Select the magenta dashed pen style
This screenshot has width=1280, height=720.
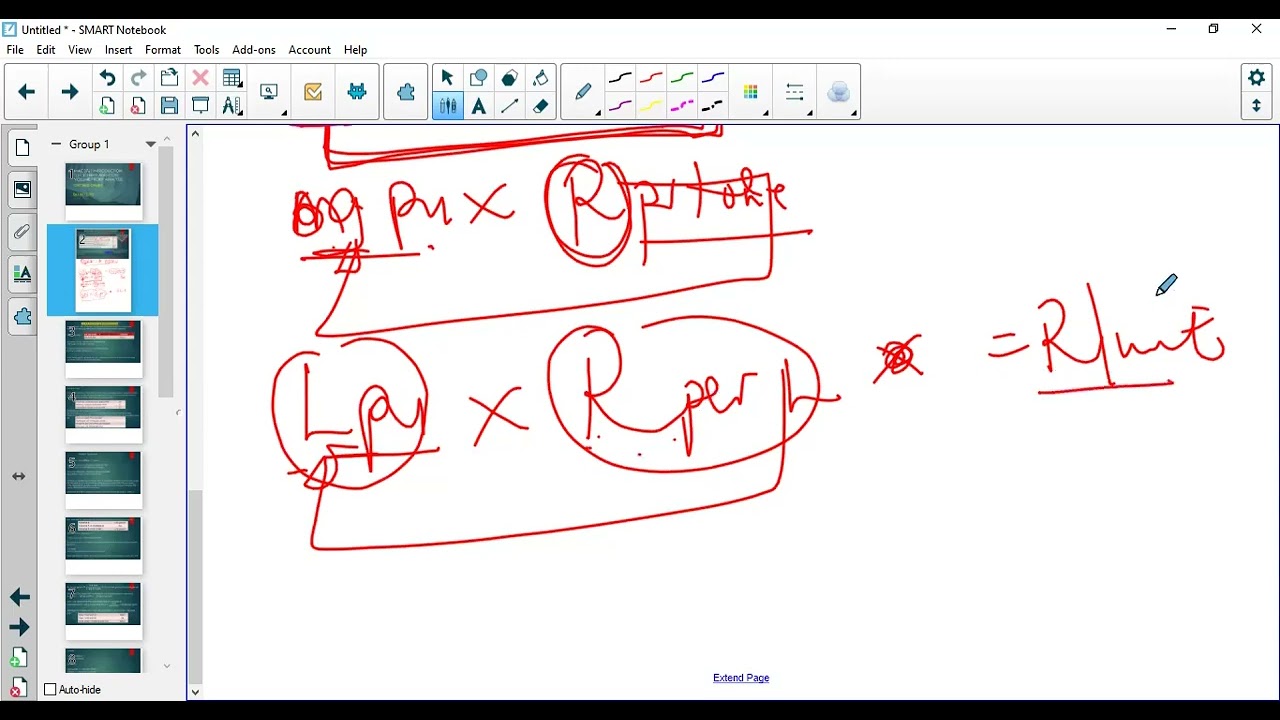(x=682, y=106)
